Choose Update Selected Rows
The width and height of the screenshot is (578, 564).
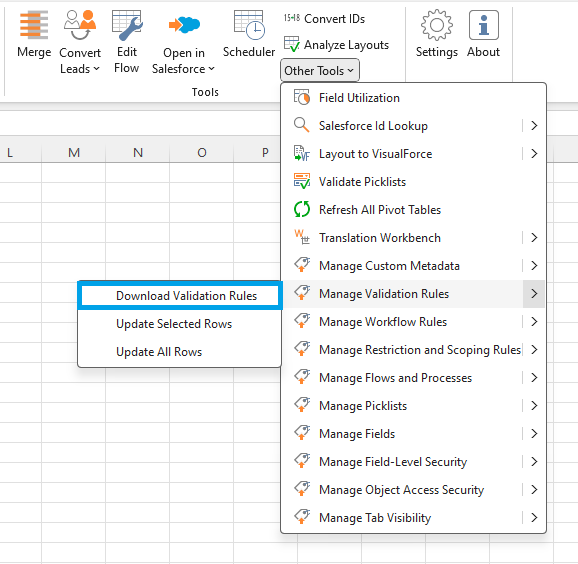tap(180, 324)
